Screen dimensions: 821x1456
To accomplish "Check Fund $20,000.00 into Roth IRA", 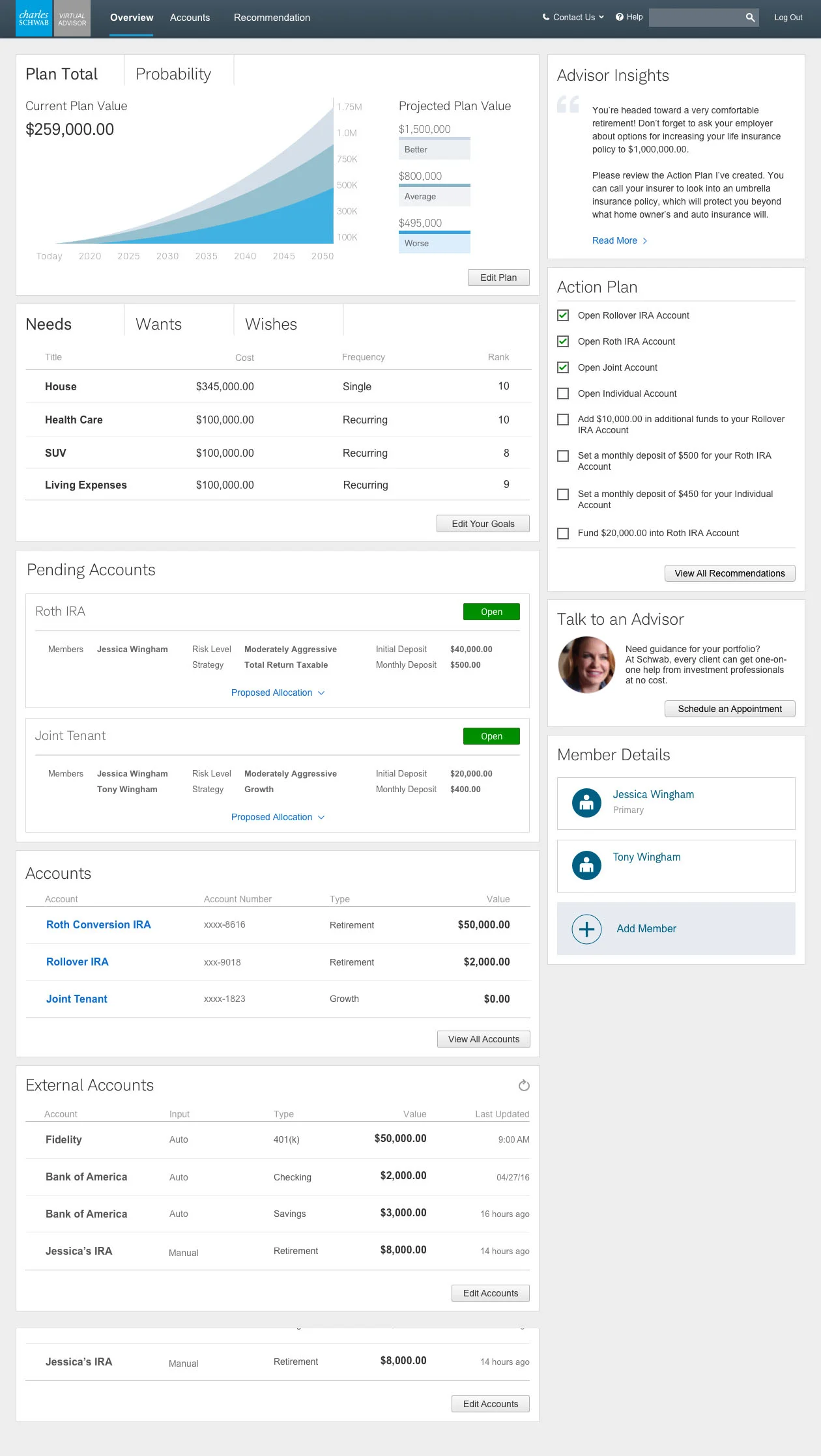I will [563, 534].
